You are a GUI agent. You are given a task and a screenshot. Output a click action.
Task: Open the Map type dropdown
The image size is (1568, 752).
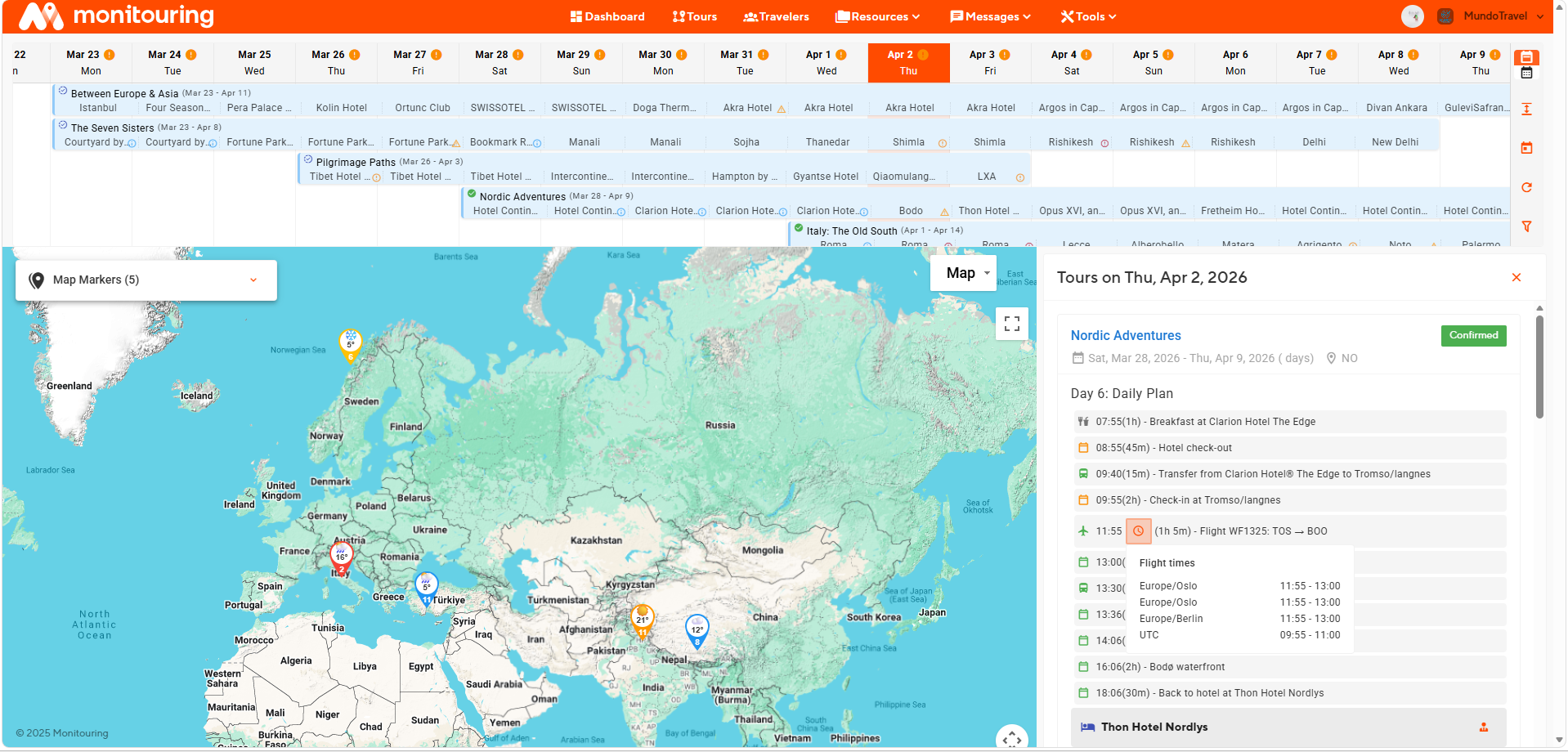963,272
